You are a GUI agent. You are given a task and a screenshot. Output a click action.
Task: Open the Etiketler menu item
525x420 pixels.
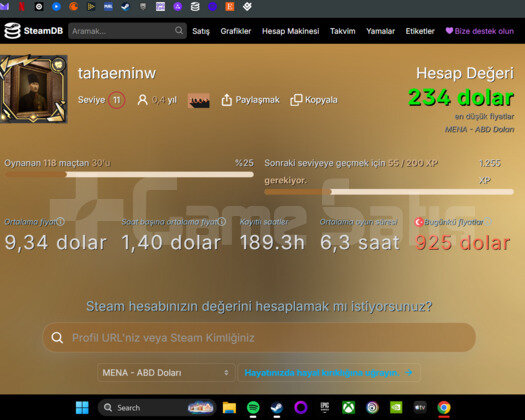pyautogui.click(x=420, y=31)
